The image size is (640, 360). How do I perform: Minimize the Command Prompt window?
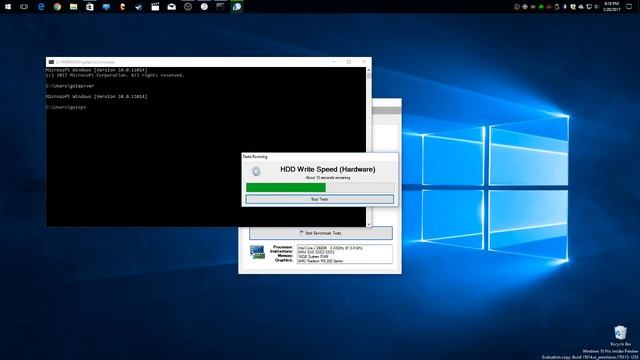point(334,62)
